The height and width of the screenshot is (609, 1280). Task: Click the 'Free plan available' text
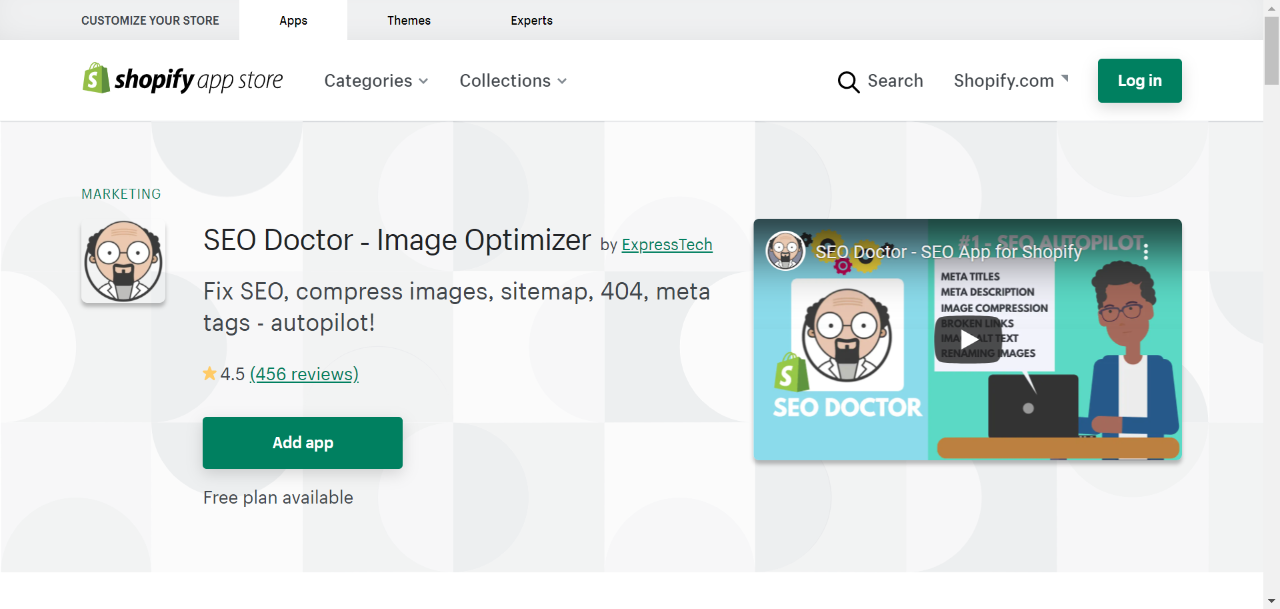[x=278, y=497]
